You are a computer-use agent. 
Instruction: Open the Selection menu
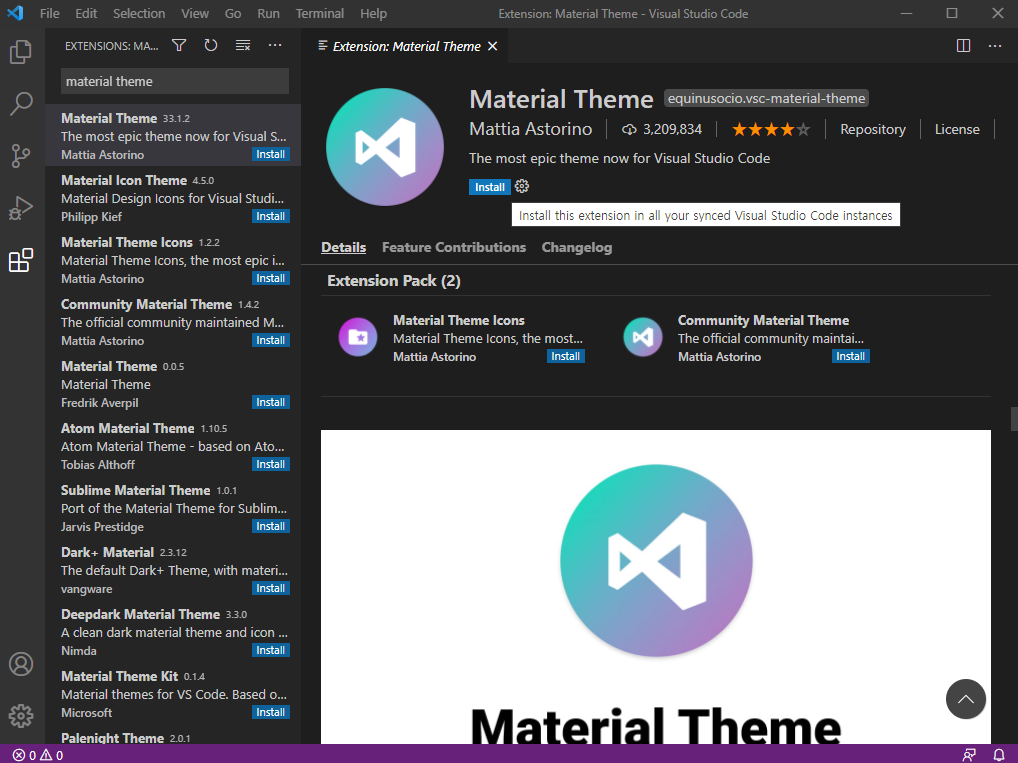point(139,13)
